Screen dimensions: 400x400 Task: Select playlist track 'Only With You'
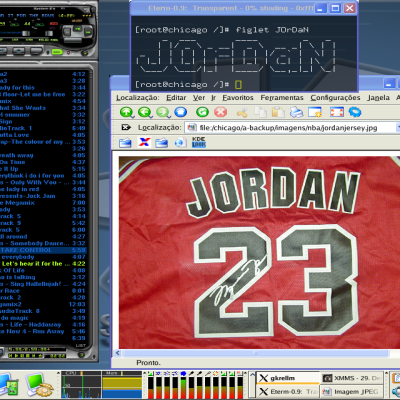pyautogui.click(x=43, y=182)
